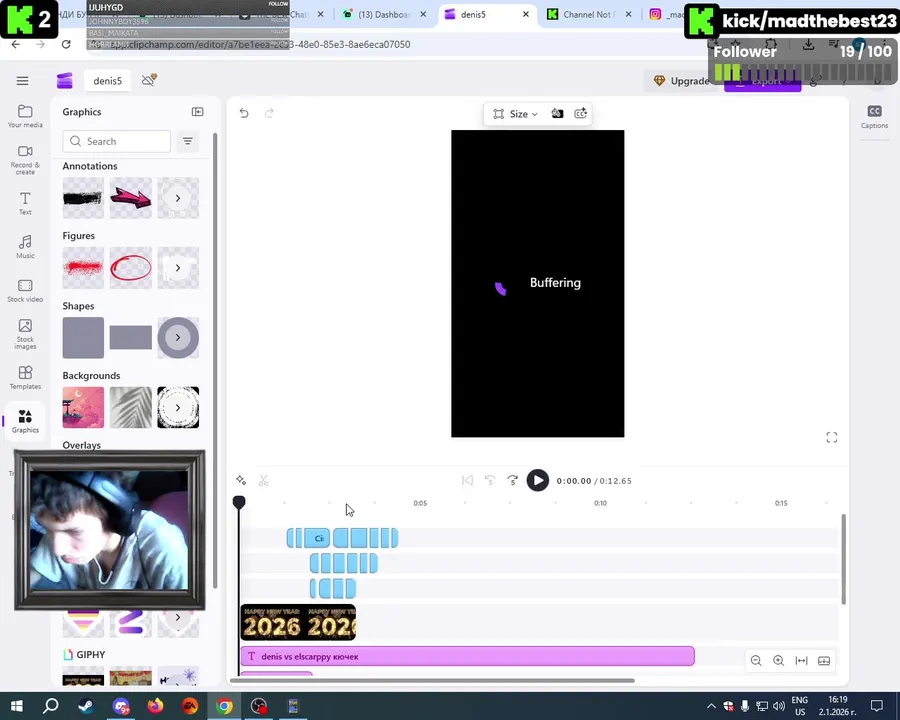Viewport: 900px width, 720px height.
Task: Open Windows Start menu
Action: tap(17, 706)
